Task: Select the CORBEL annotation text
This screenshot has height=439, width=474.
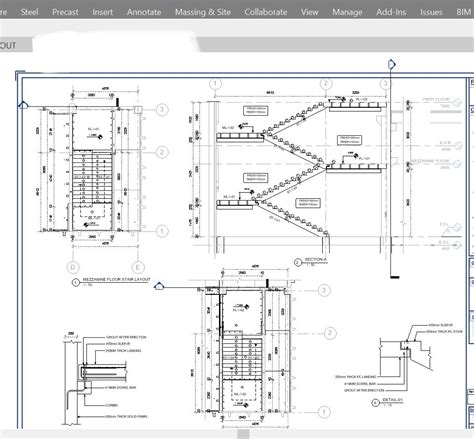Action: tap(112, 405)
